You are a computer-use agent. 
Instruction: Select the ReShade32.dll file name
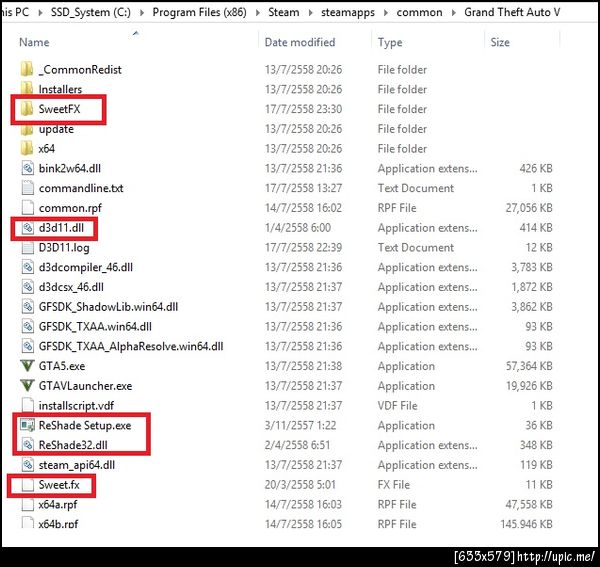(73, 445)
